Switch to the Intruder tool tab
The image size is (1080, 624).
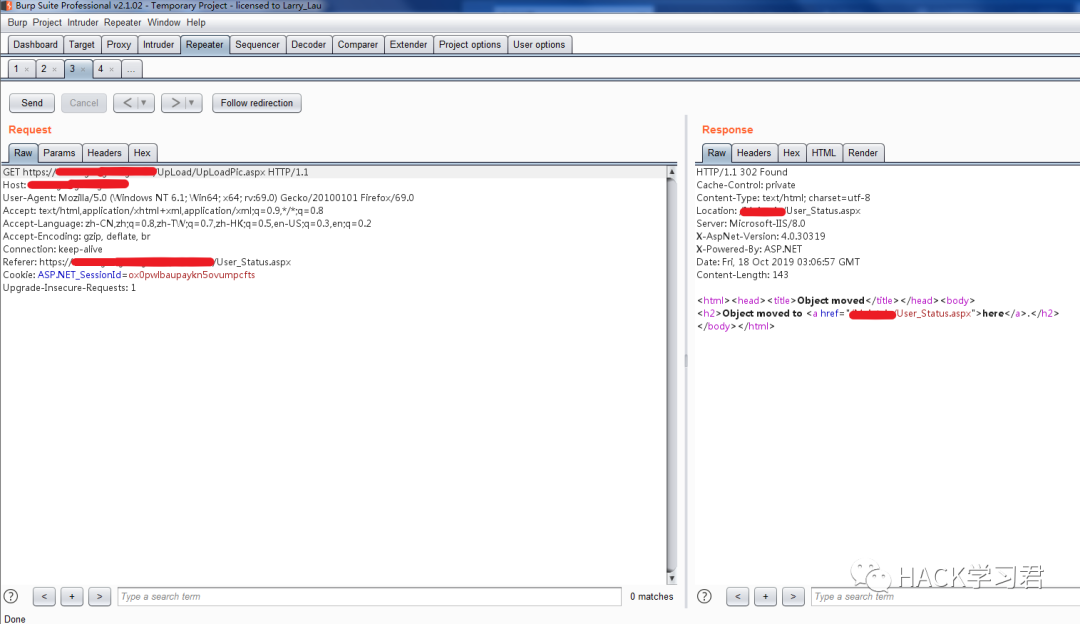158,45
